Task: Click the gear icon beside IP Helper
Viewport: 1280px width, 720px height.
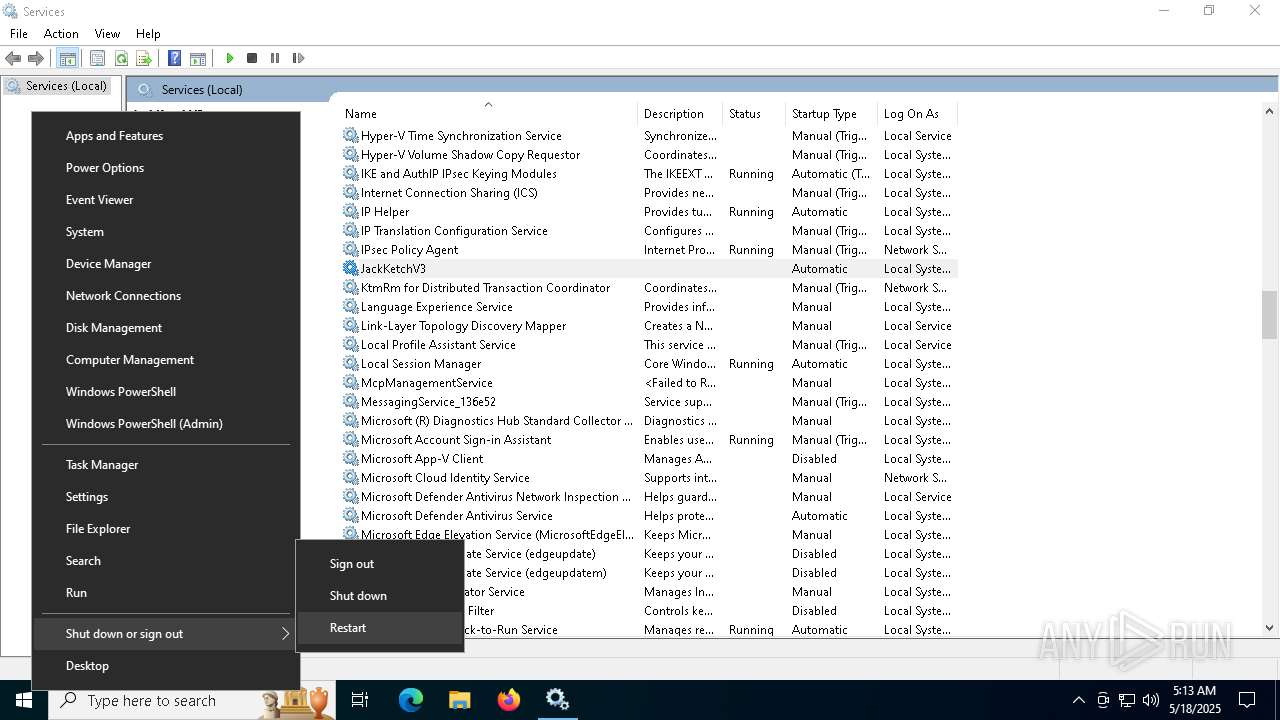Action: (x=350, y=211)
